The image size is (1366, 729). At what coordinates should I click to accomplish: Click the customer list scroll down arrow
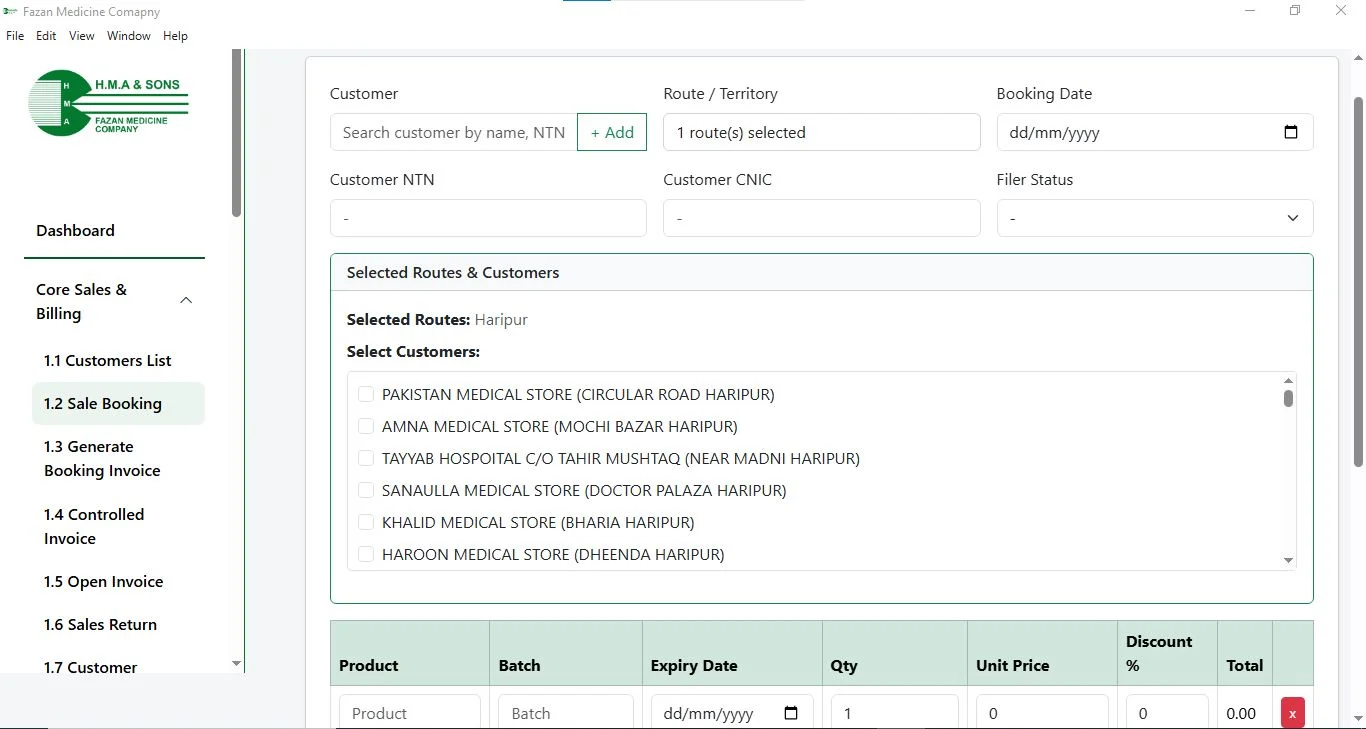1288,561
